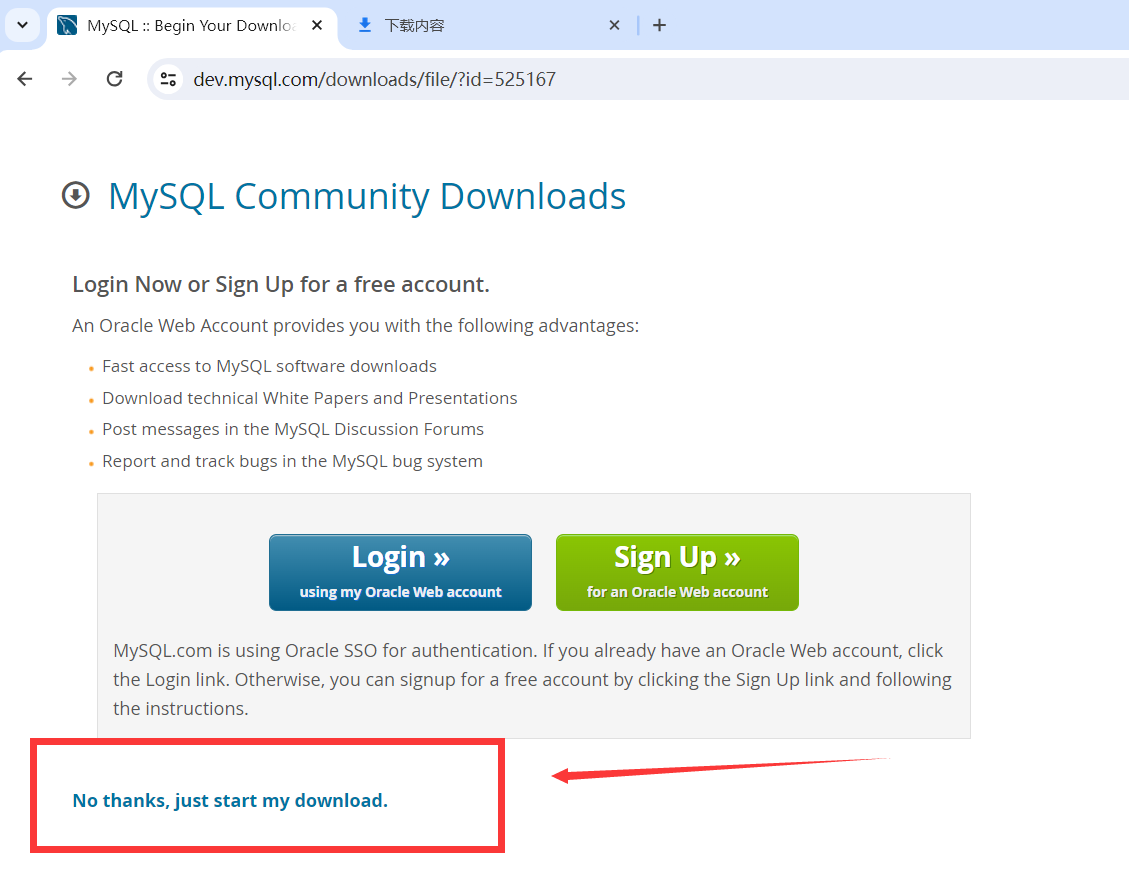Screen dimensions: 1129x884
Task: Click the browser forward arrow
Action: (x=69, y=79)
